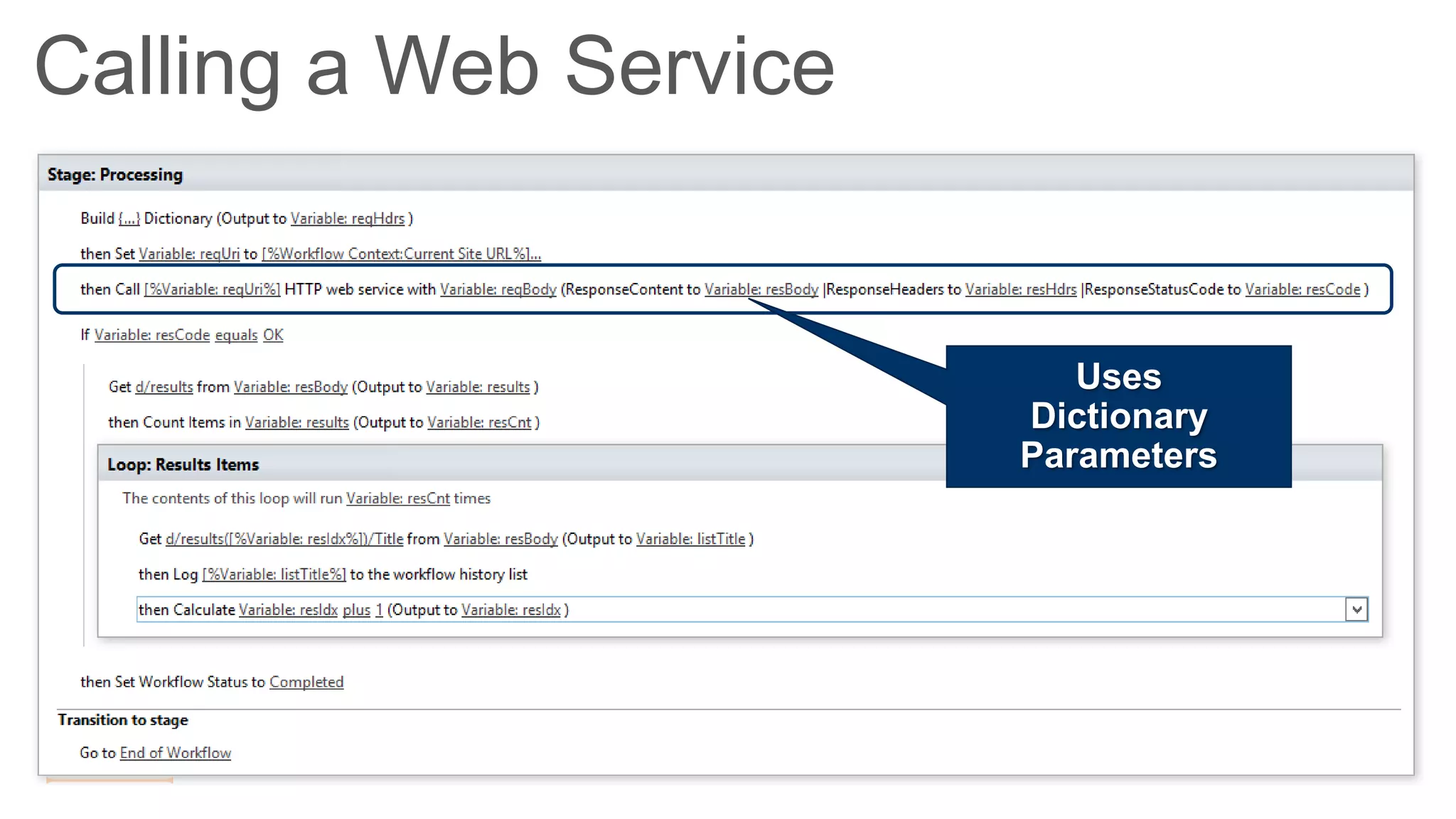Click End of Workflow link
Screen dimensions: 1456x819
[176, 753]
